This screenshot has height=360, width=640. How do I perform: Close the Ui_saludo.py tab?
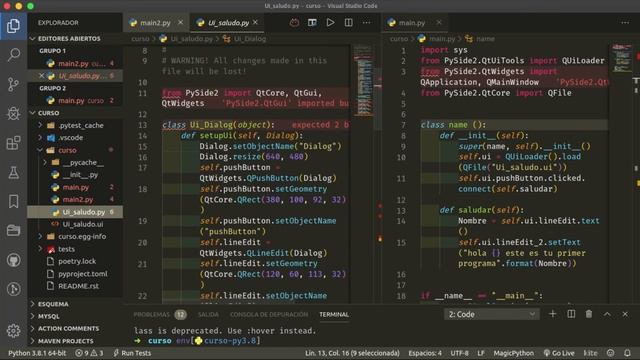(256, 22)
